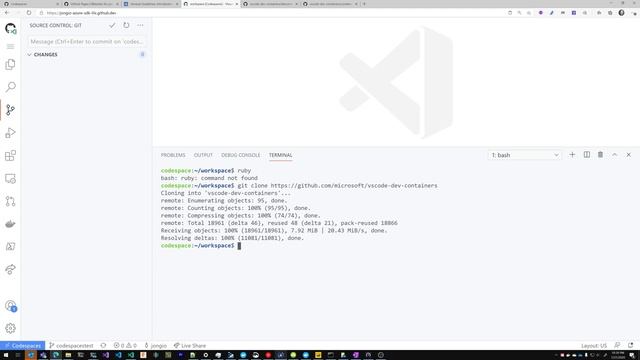Viewport: 640px width, 360px height.
Task: Kill the terminal with trash icon
Action: tap(600, 155)
